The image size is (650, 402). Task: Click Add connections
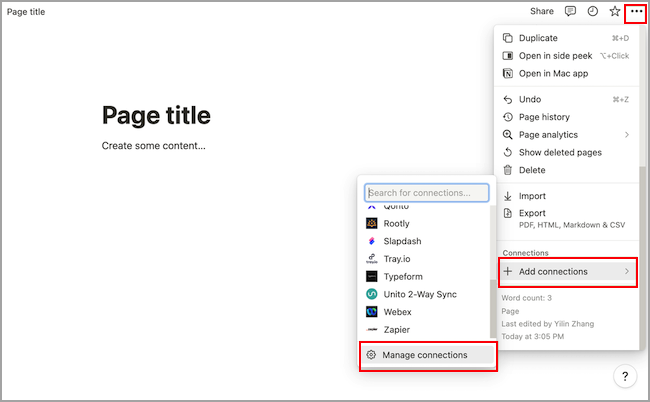(568, 272)
